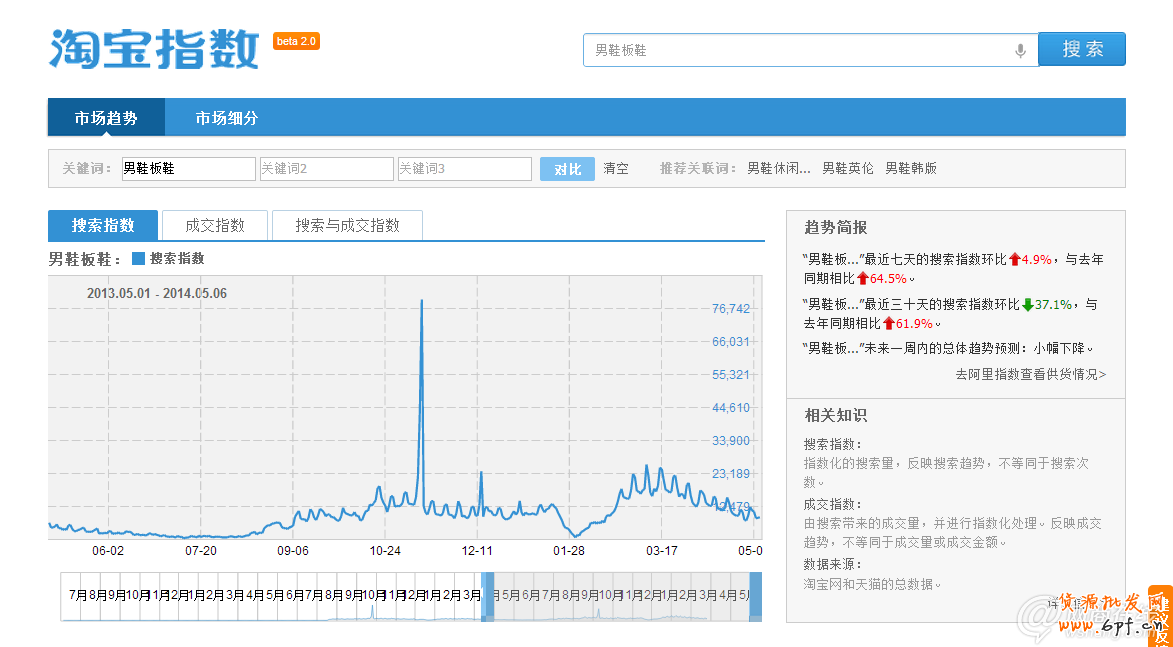Click the 关键词3 input field

464,169
